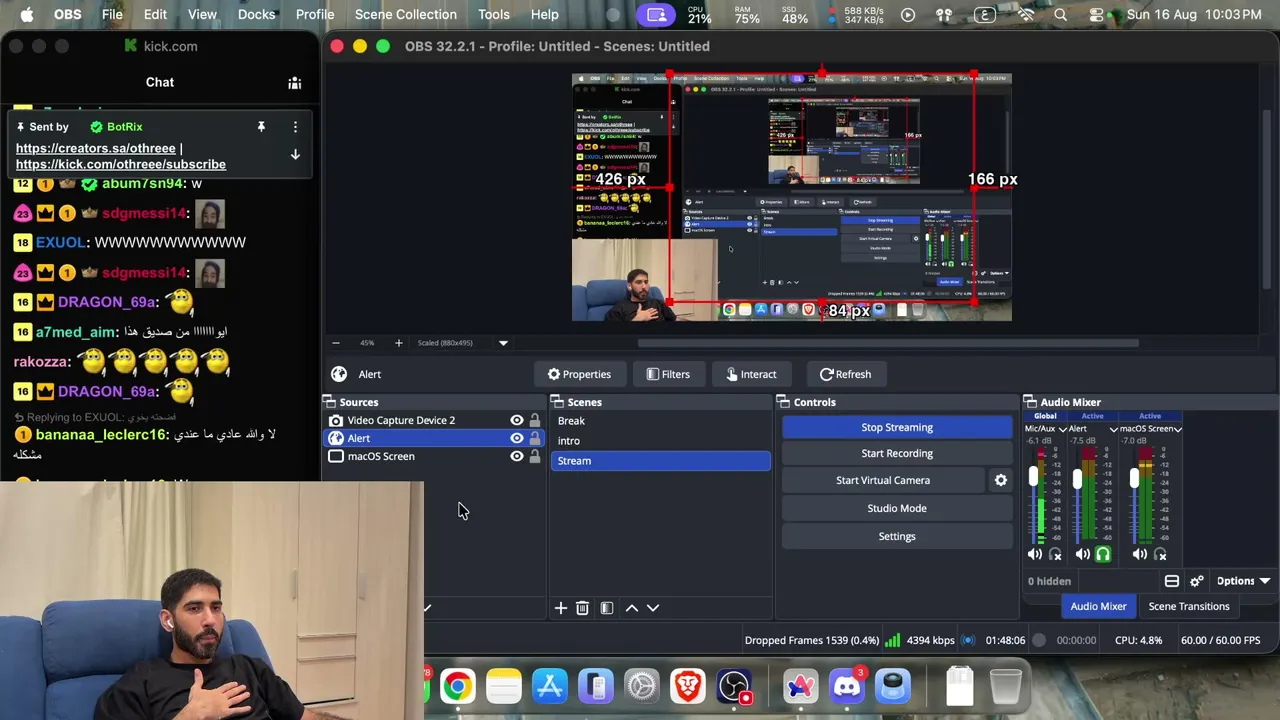The width and height of the screenshot is (1280, 720).
Task: Toggle monitoring headphones for macOS Screen
Action: point(1160,554)
